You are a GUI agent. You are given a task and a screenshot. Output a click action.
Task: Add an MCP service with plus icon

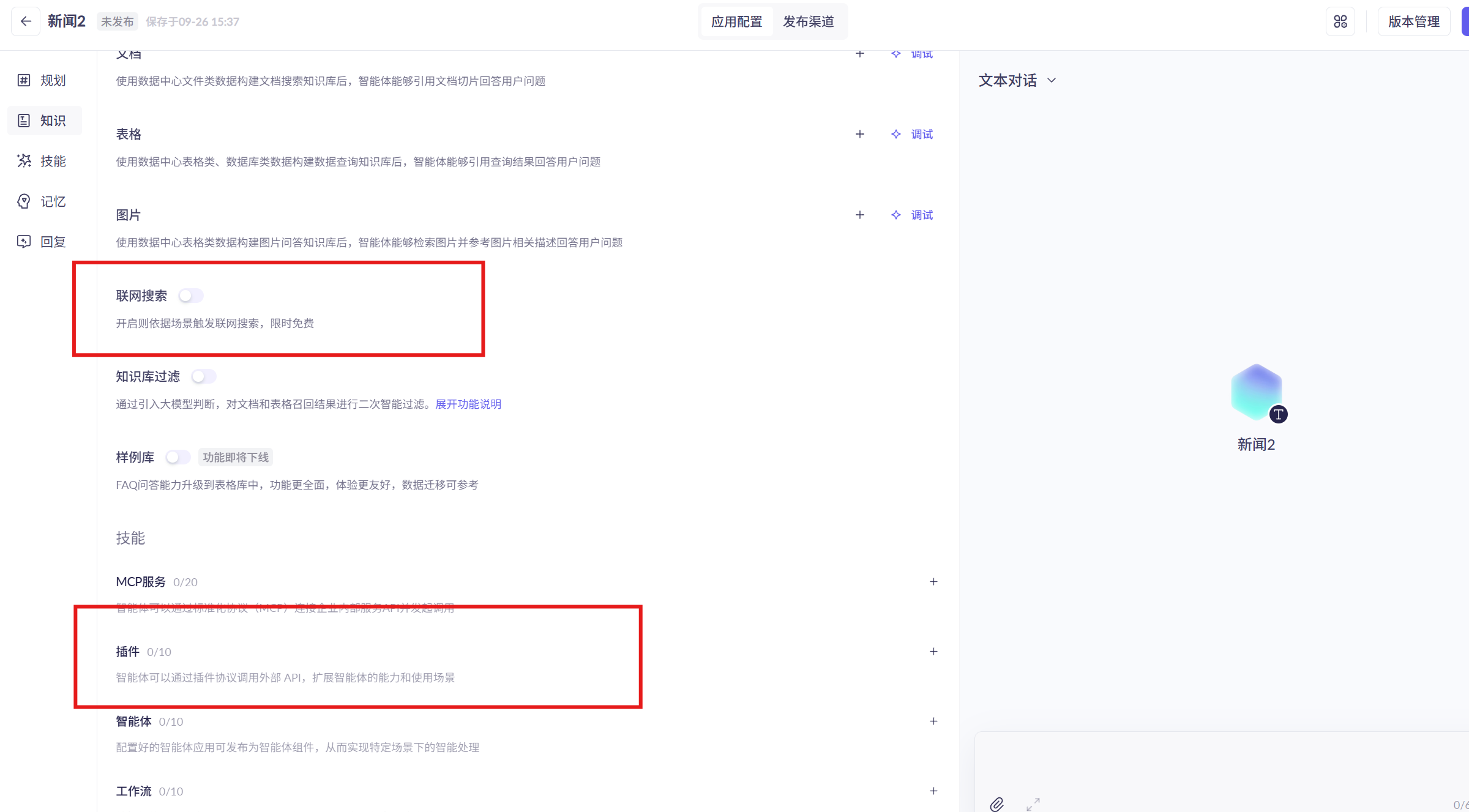933,581
